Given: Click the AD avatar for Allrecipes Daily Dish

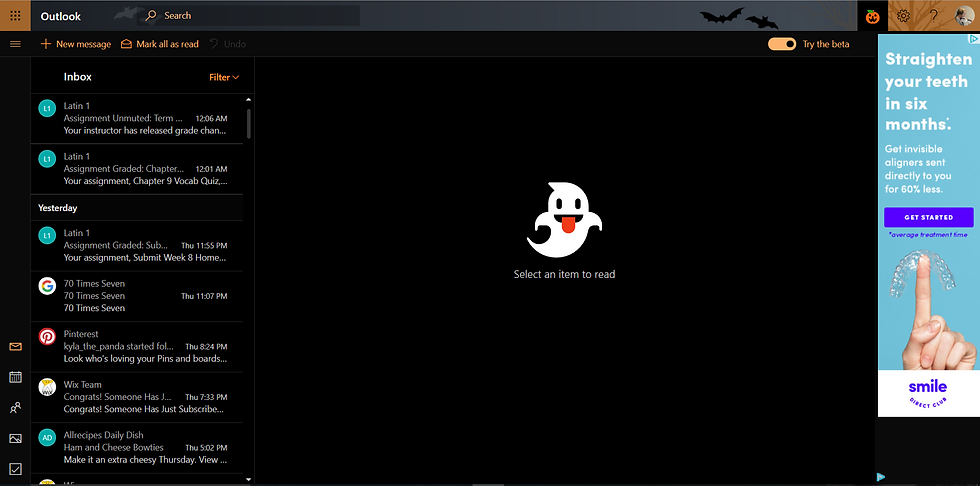Looking at the screenshot, I should [x=47, y=438].
